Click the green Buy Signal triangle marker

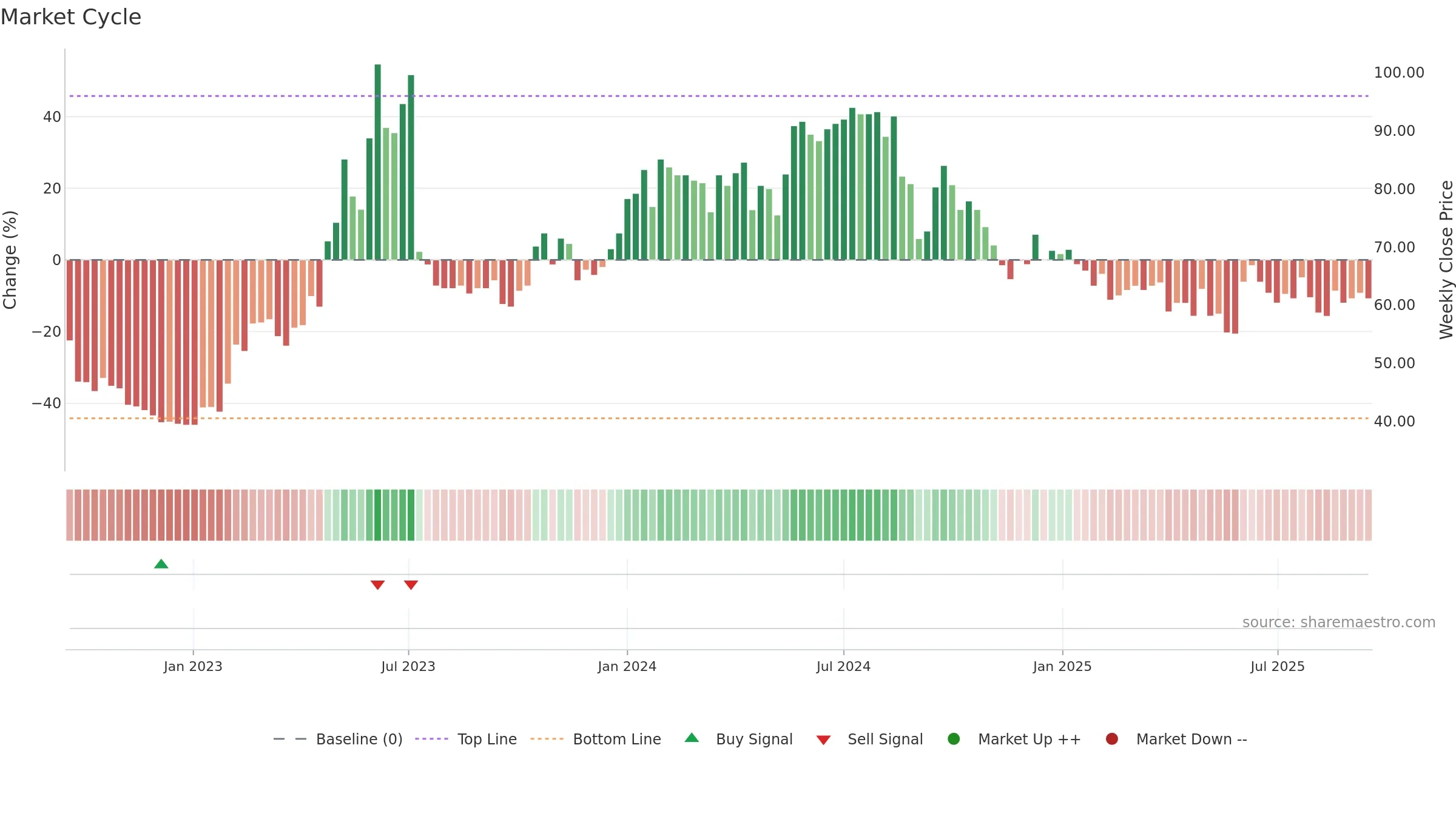point(161,564)
